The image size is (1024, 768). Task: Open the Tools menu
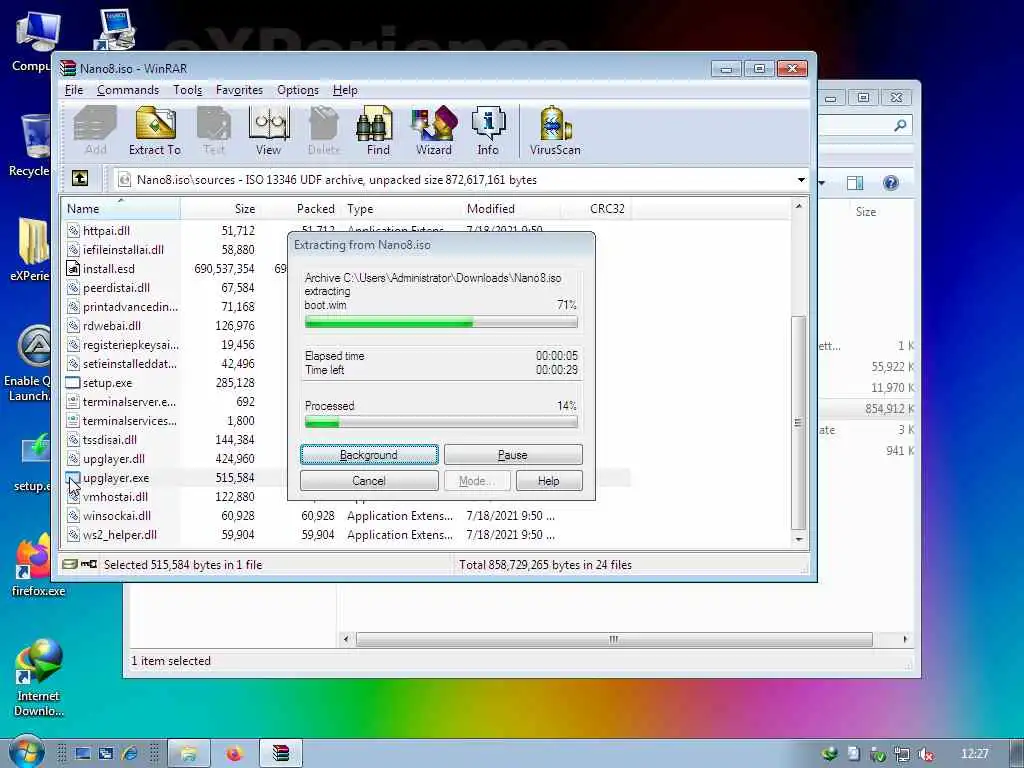pyautogui.click(x=187, y=90)
